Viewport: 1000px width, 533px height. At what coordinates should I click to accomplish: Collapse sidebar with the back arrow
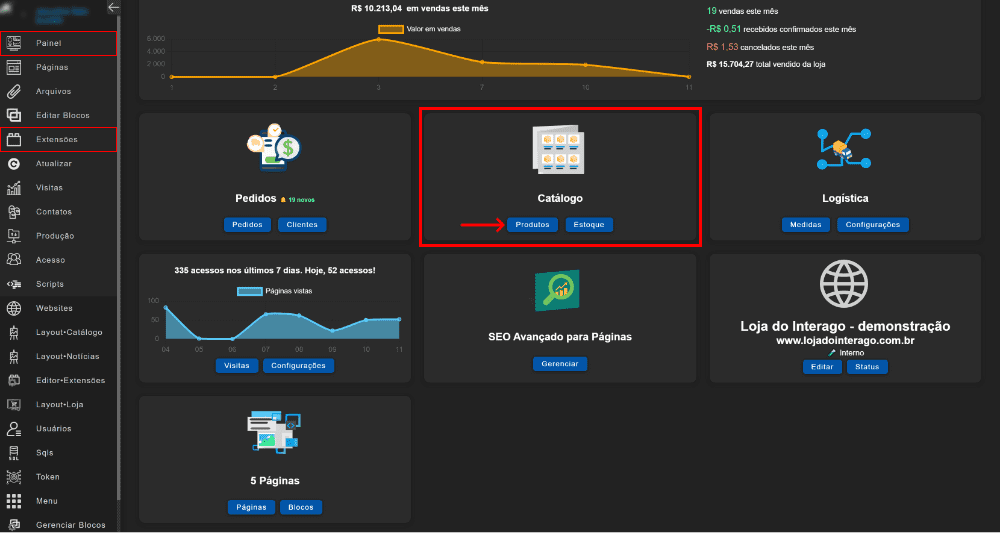click(x=113, y=7)
